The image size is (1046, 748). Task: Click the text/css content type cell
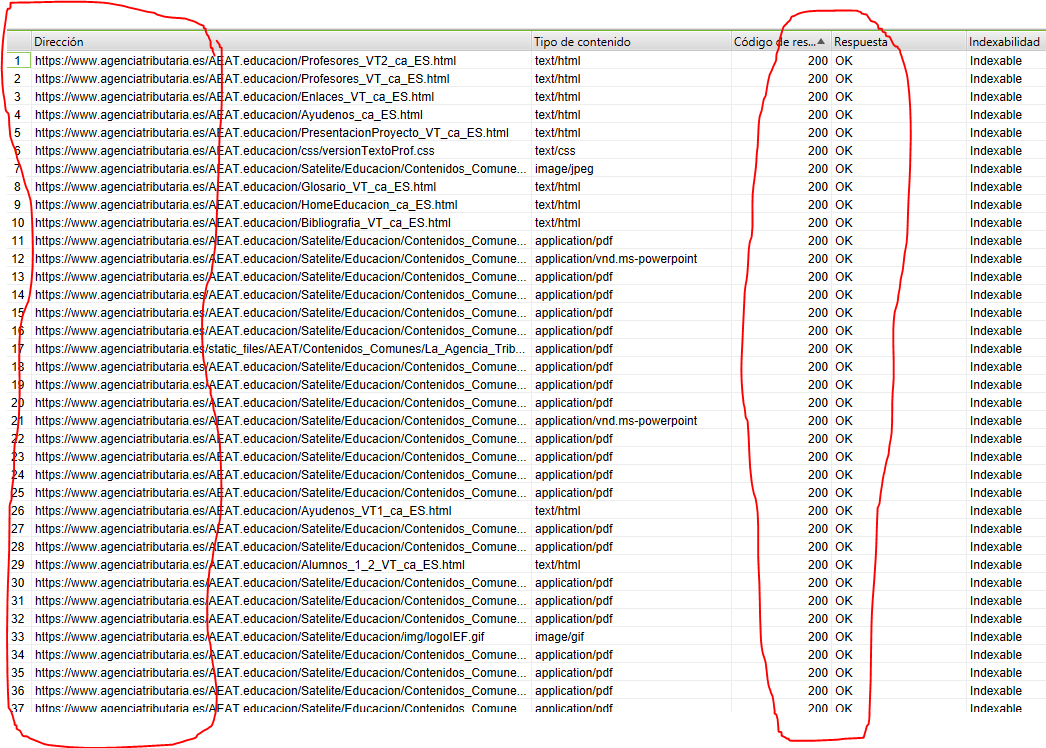pyautogui.click(x=555, y=151)
